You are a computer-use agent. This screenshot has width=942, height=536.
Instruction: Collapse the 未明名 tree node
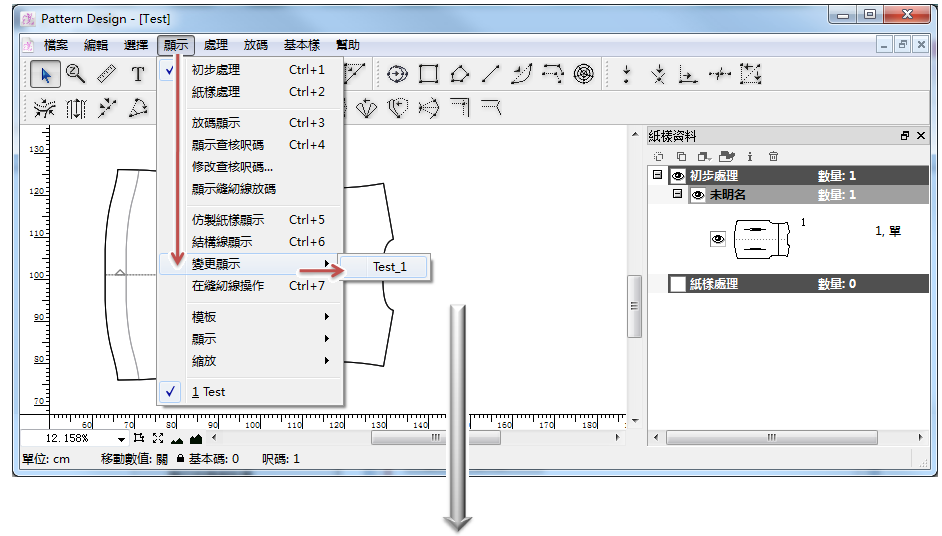(677, 194)
